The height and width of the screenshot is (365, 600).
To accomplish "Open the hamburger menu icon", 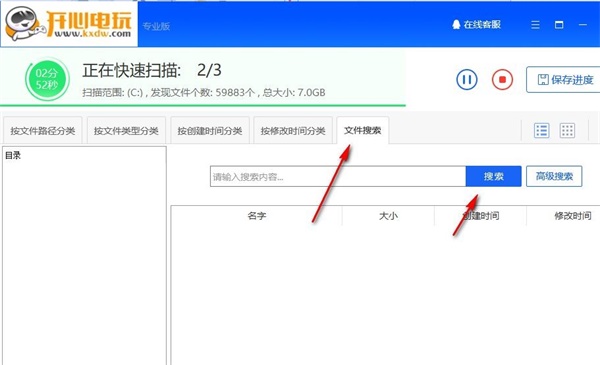I will pos(535,25).
